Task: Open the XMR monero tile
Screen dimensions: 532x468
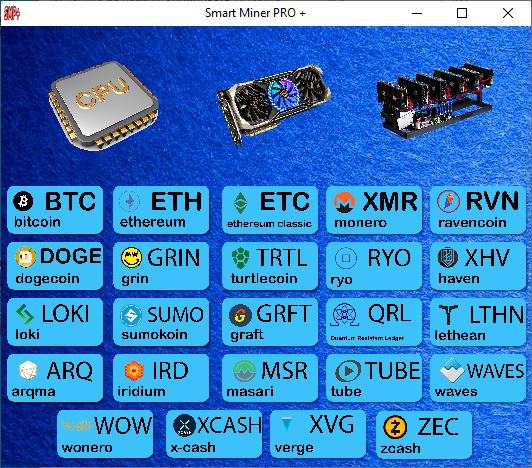Action: (374, 210)
